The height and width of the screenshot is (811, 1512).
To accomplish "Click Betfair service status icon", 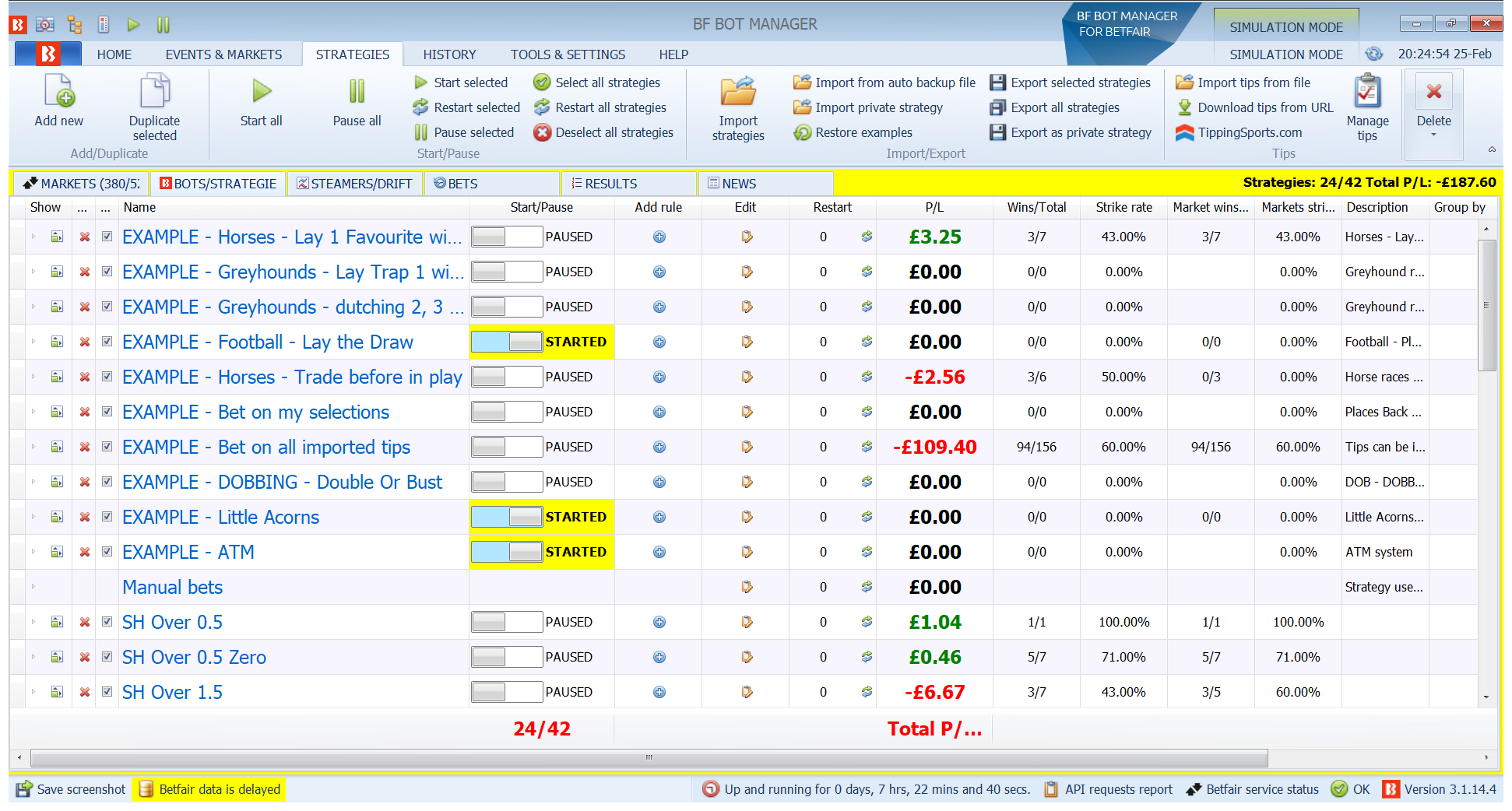I will (1194, 789).
